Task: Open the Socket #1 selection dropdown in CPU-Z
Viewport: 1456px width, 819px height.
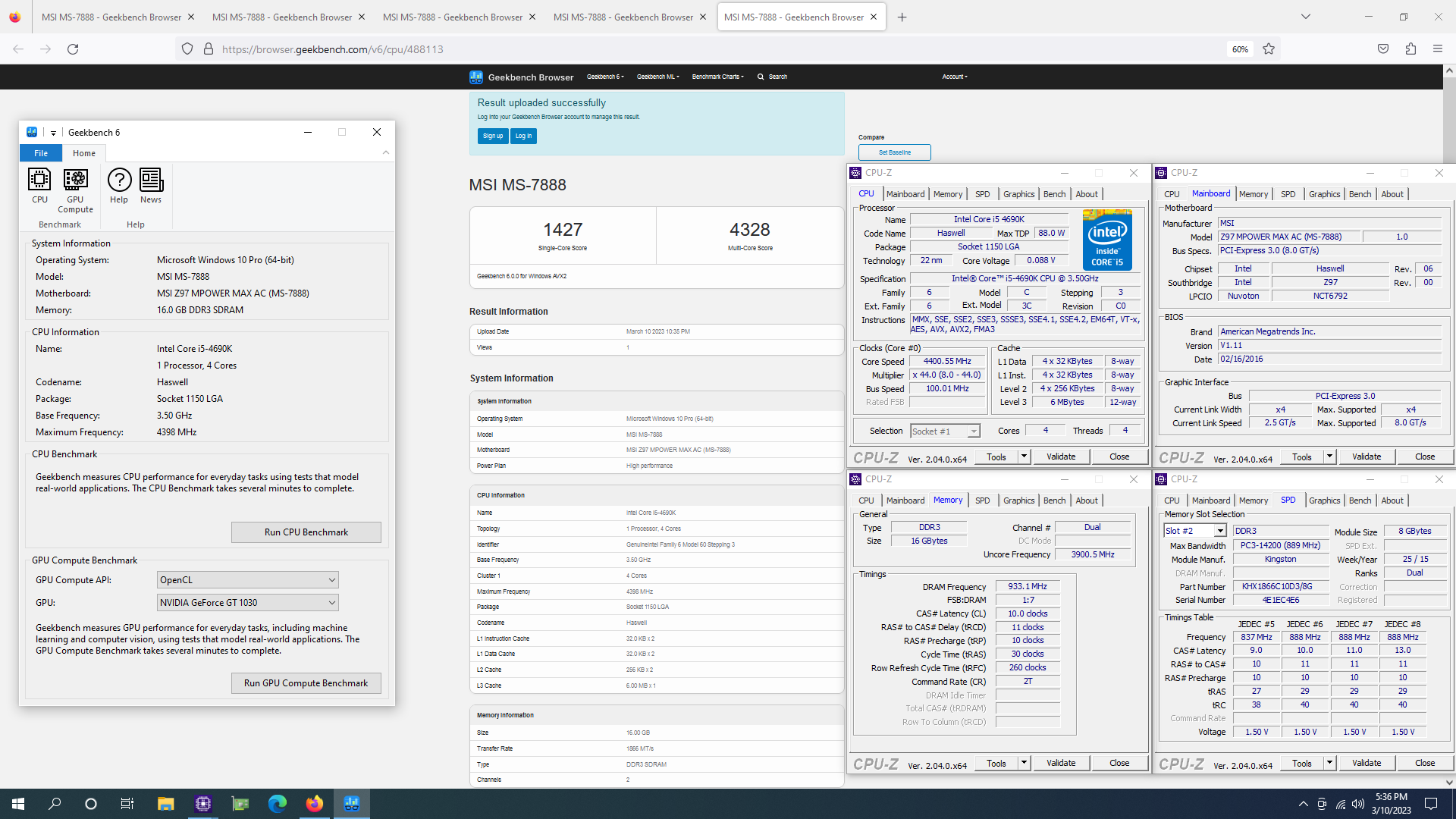Action: tap(945, 431)
